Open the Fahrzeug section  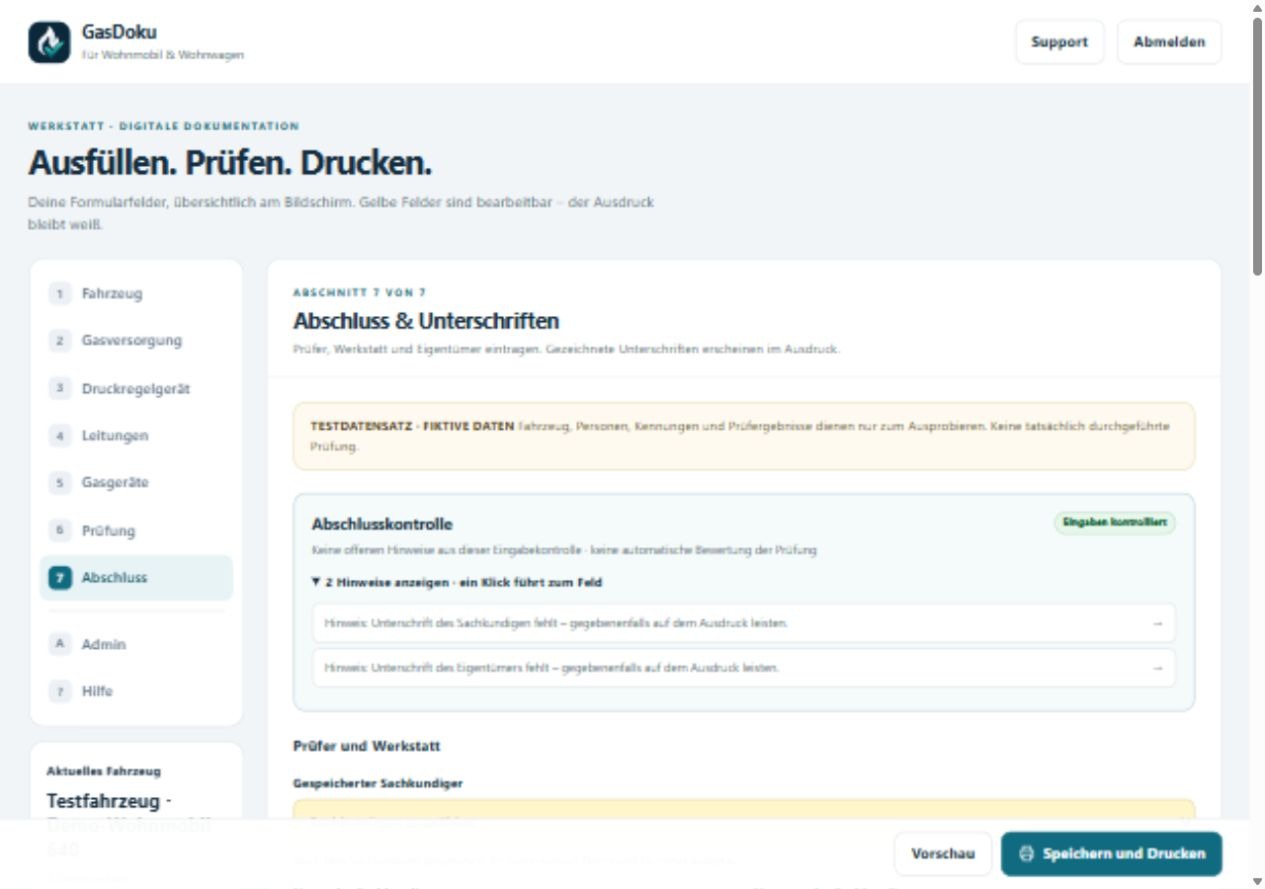(136, 294)
